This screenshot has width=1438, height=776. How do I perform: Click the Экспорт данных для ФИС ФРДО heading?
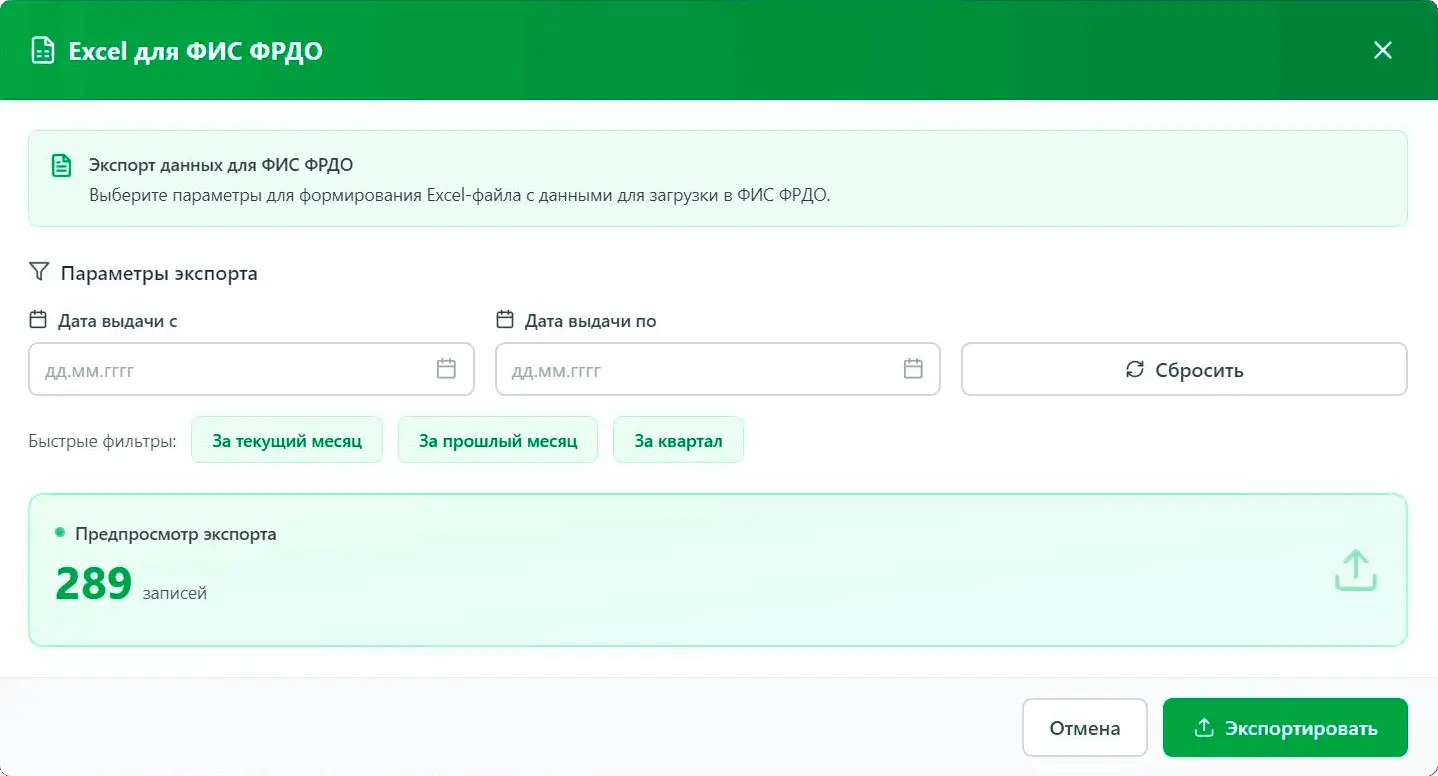pos(221,165)
